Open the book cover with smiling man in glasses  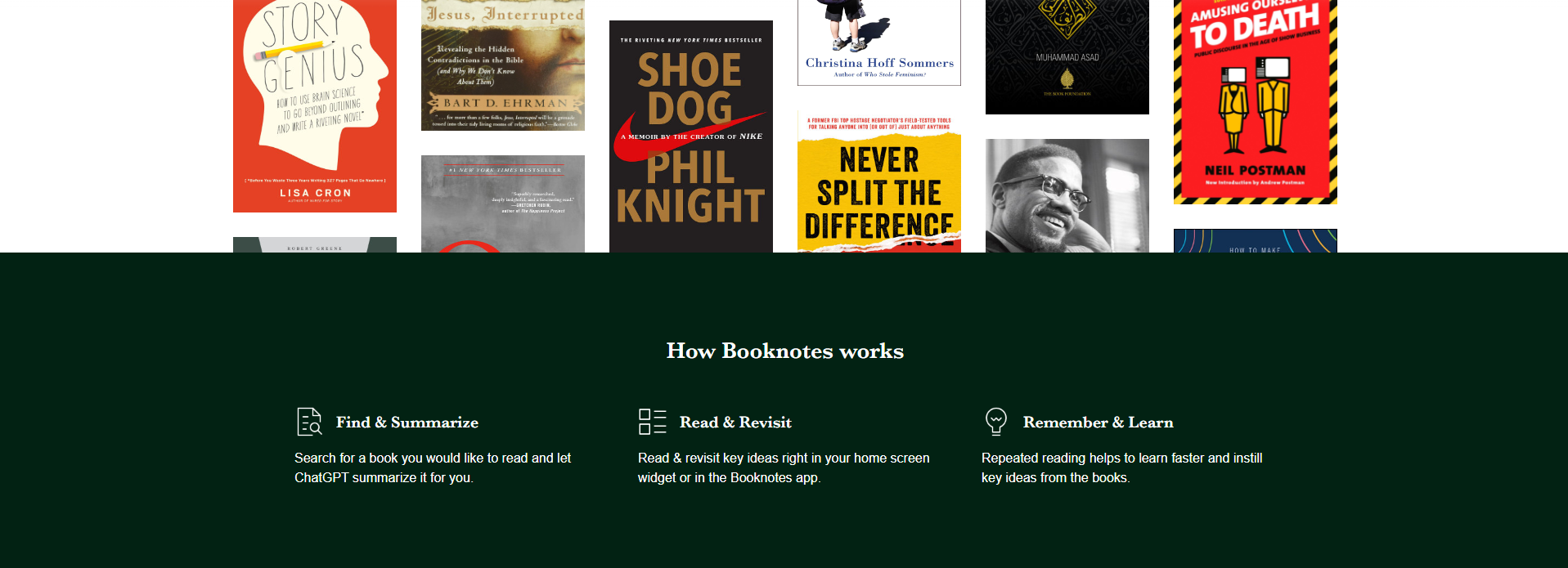pyautogui.click(x=1067, y=196)
